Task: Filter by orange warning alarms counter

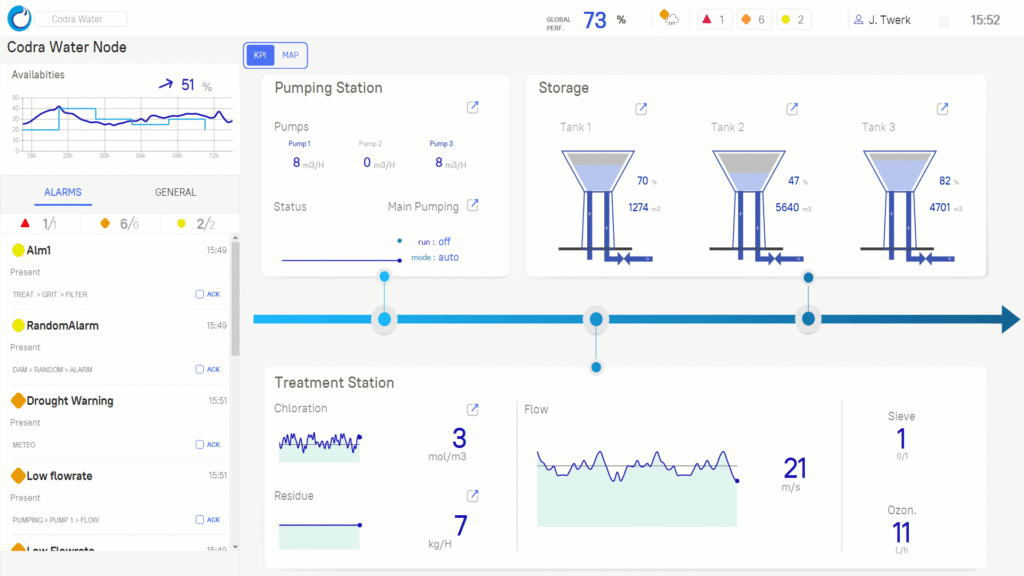Action: coord(756,19)
